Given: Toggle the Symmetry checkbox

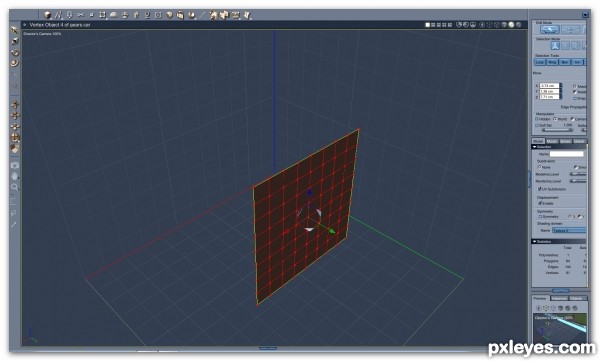Looking at the screenshot, I should [x=540, y=217].
